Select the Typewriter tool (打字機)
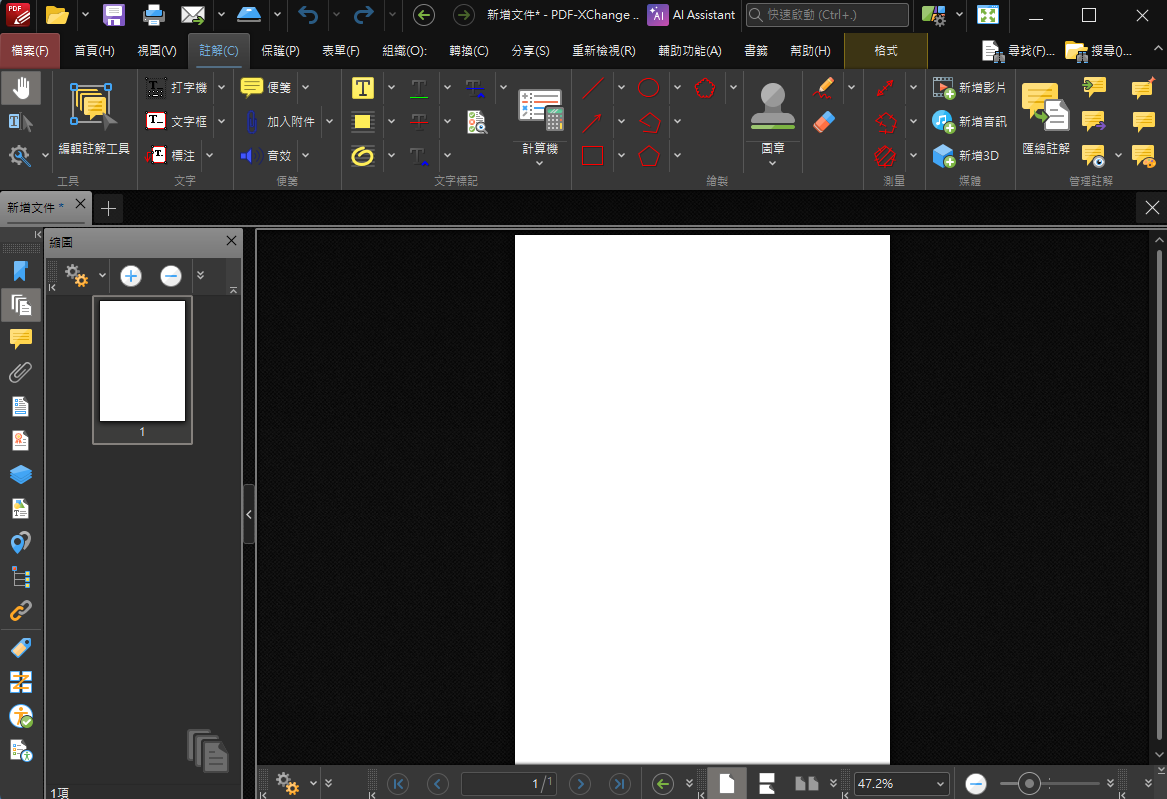Viewport: 1167px width, 799px height. coord(177,88)
